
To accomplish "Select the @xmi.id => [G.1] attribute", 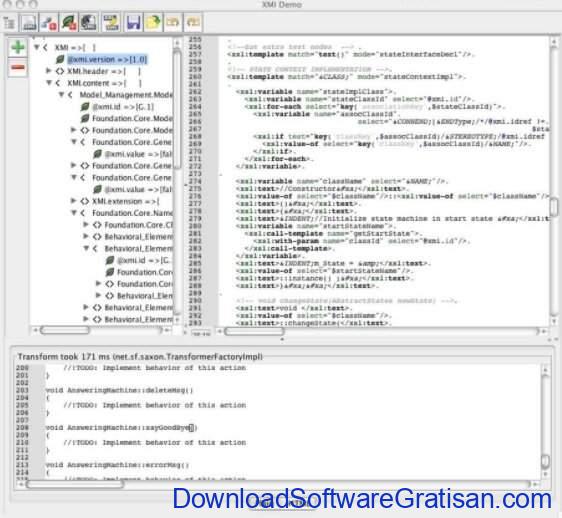I will click(x=123, y=106).
